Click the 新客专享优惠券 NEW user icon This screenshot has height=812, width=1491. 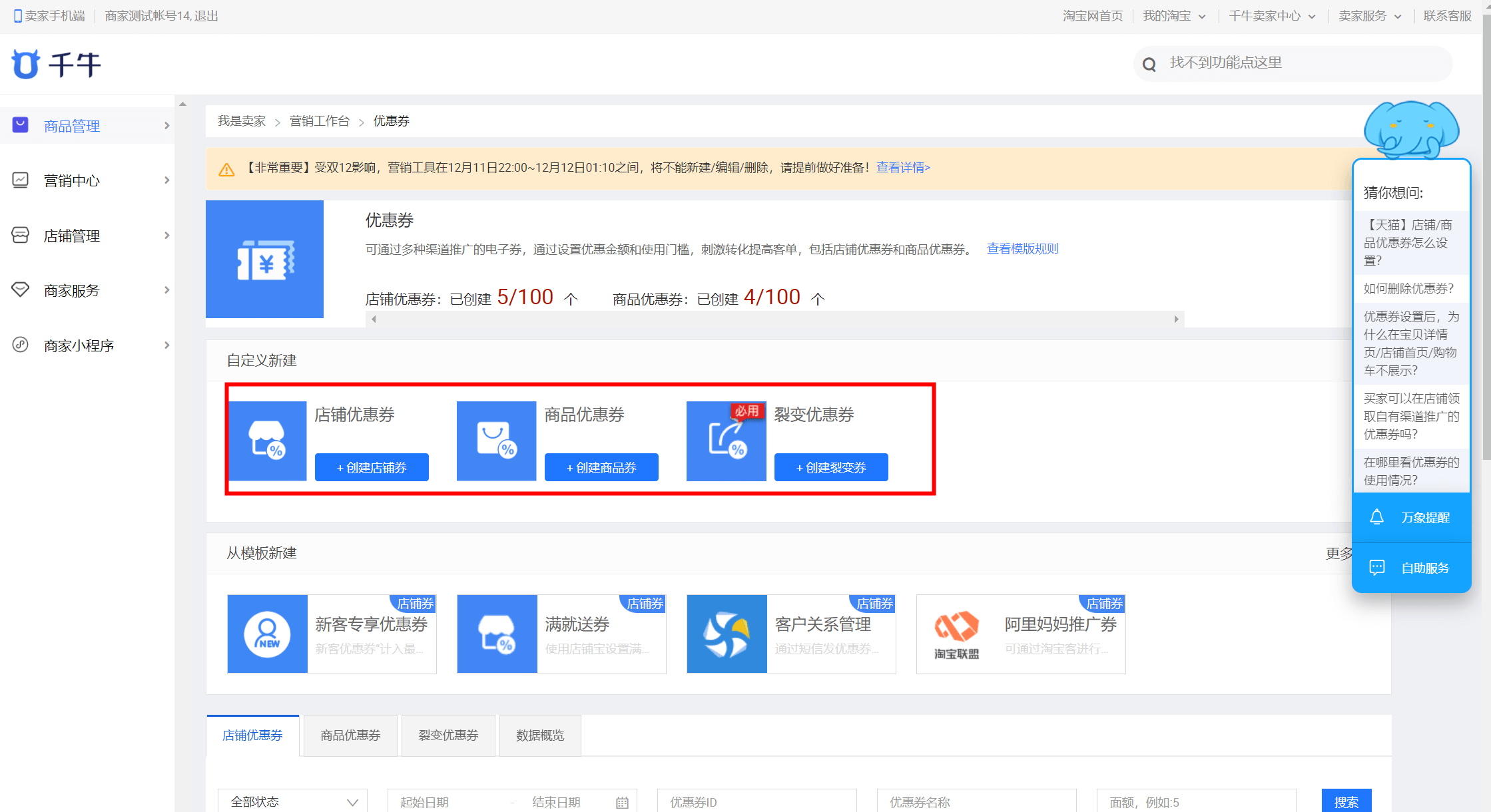coord(268,634)
